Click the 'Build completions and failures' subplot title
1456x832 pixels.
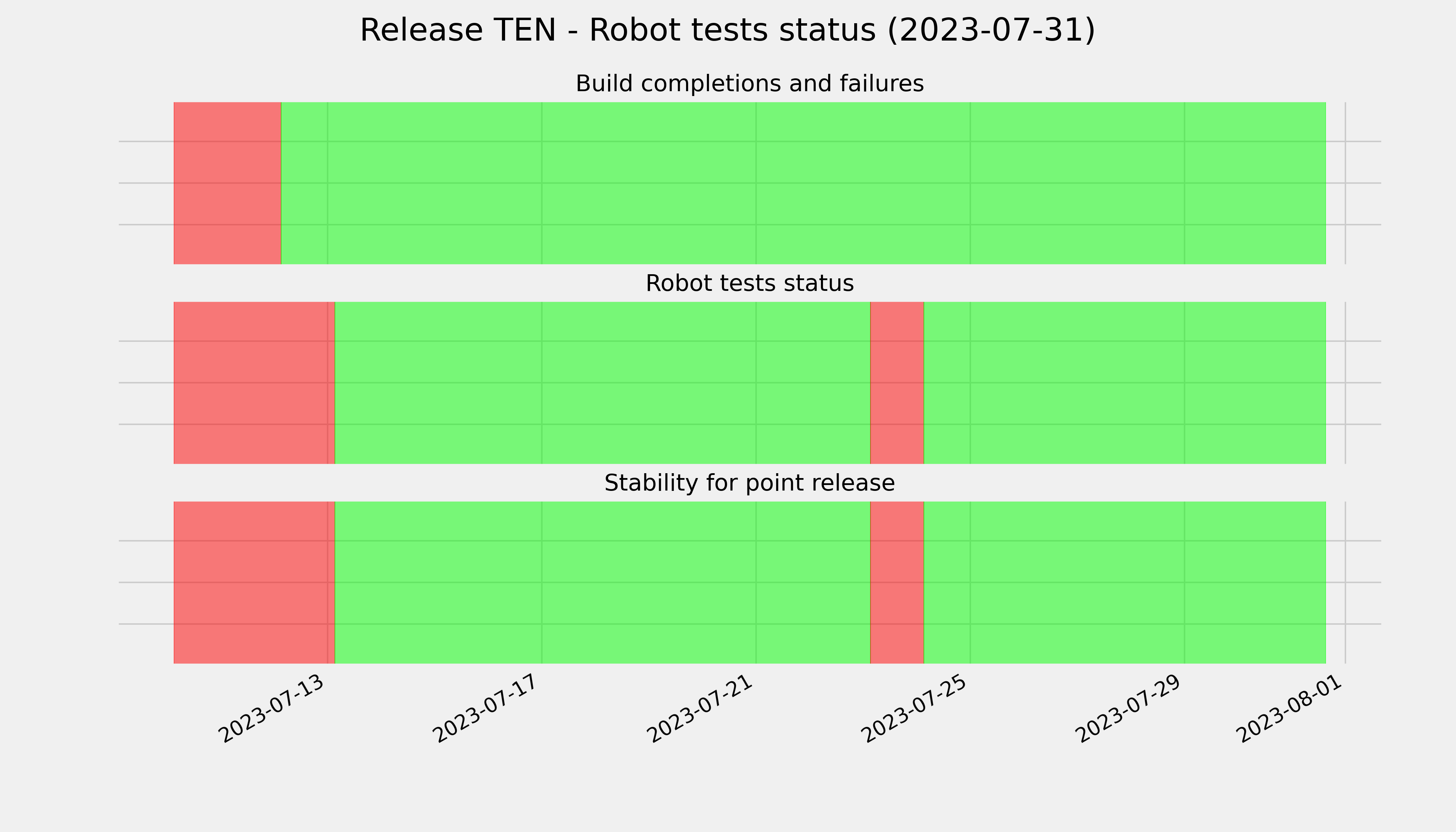749,84
